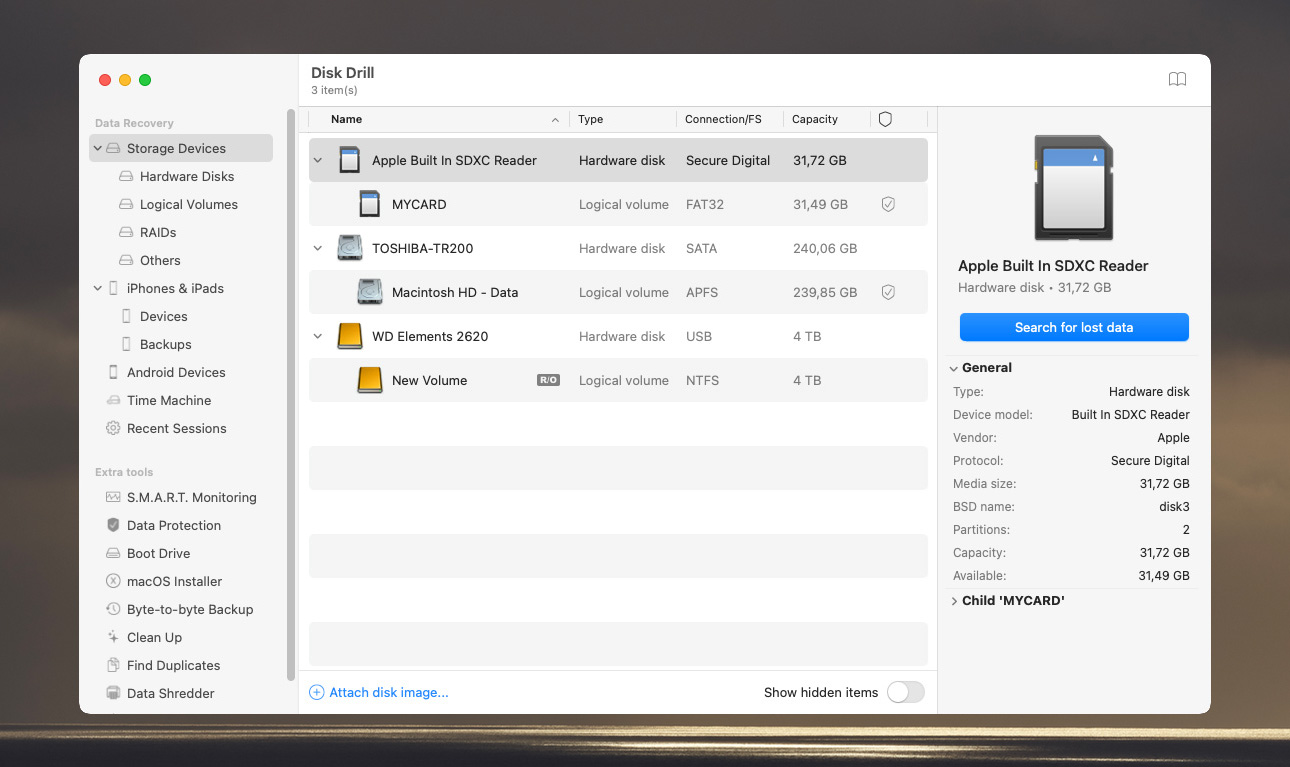Viewport: 1290px width, 767px height.
Task: Click the Backups phone icon in sidebar
Action: pyautogui.click(x=126, y=344)
